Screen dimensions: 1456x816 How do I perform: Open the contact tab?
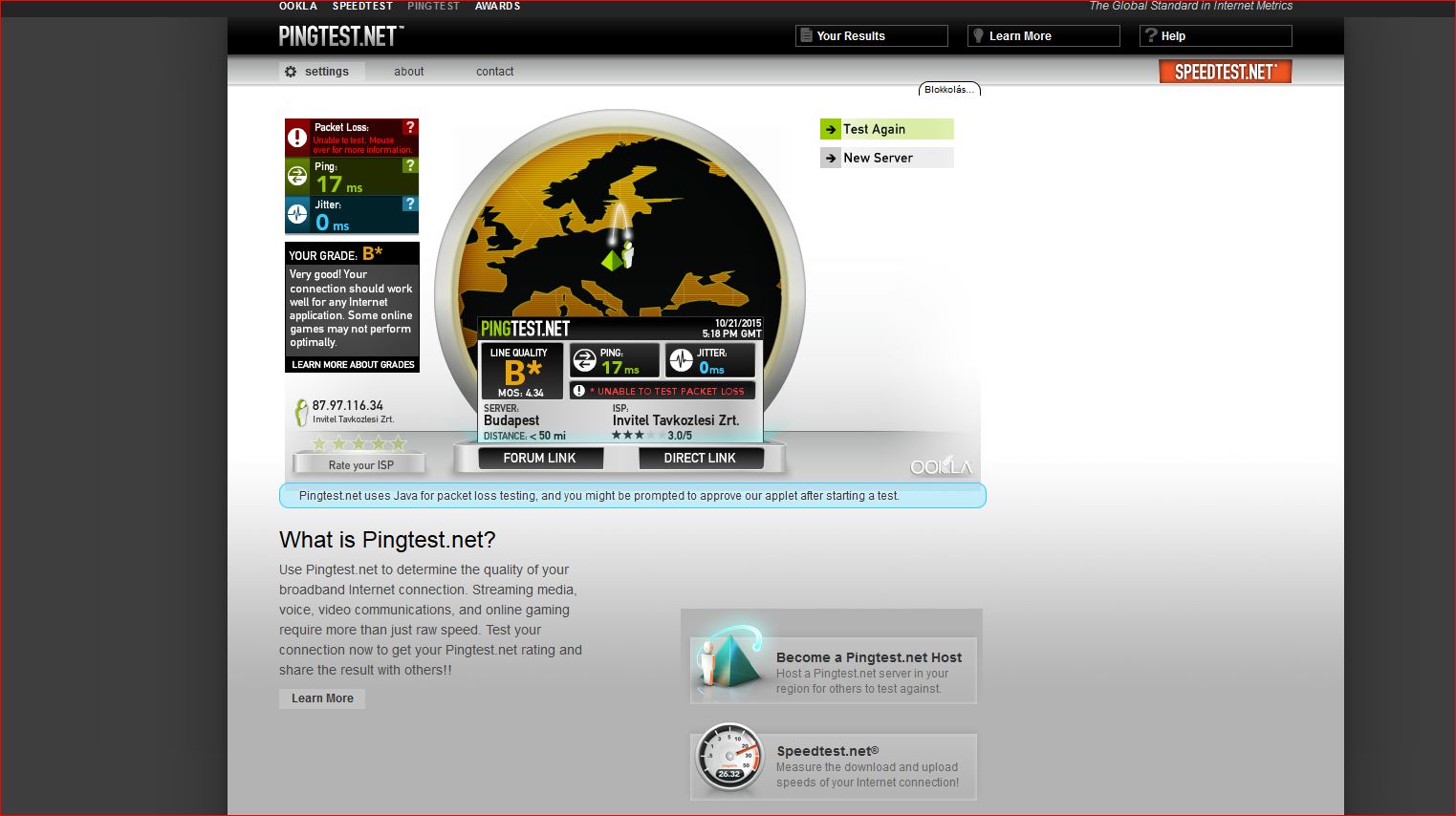tap(495, 72)
